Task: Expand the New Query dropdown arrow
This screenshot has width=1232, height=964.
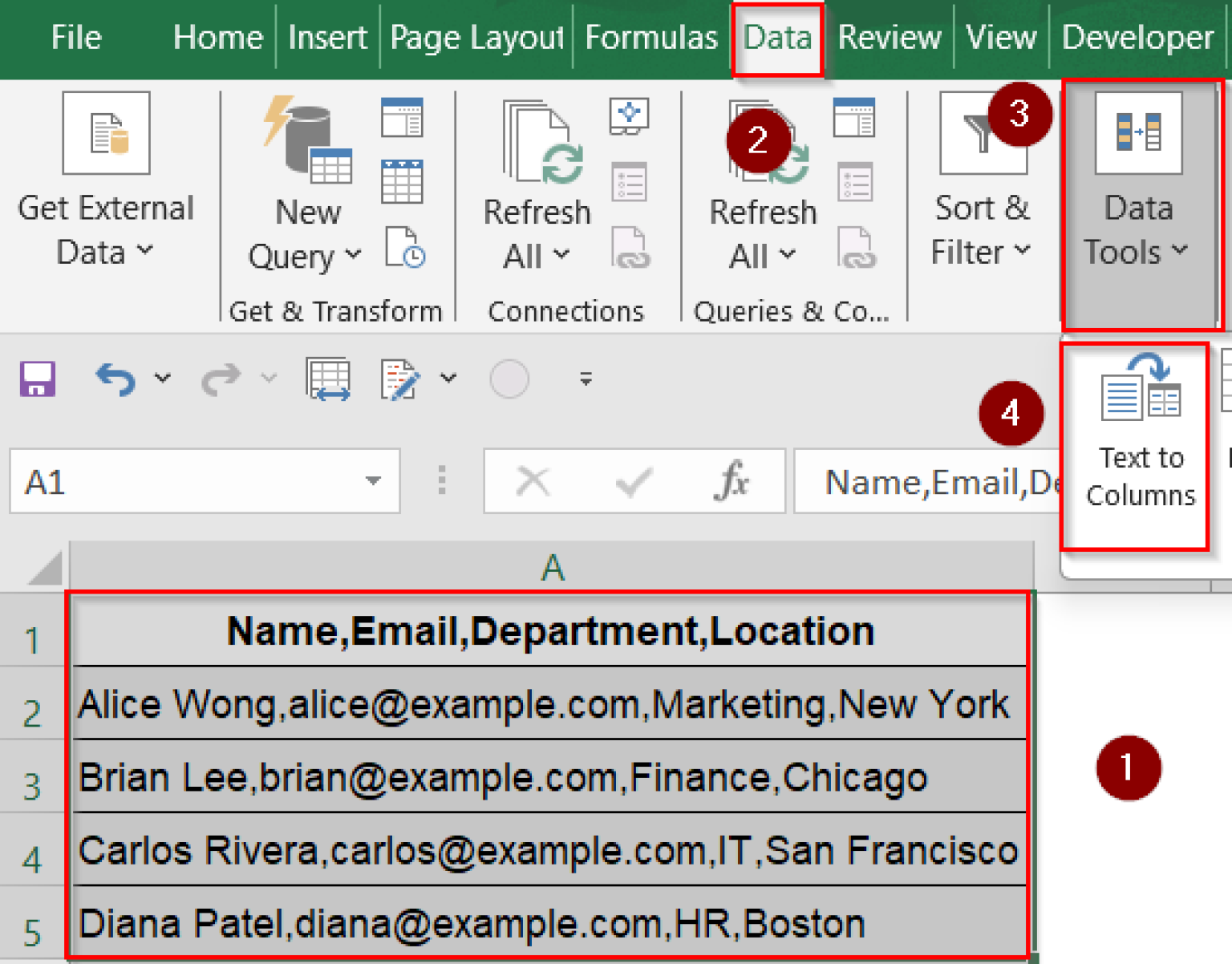Action: [x=354, y=255]
